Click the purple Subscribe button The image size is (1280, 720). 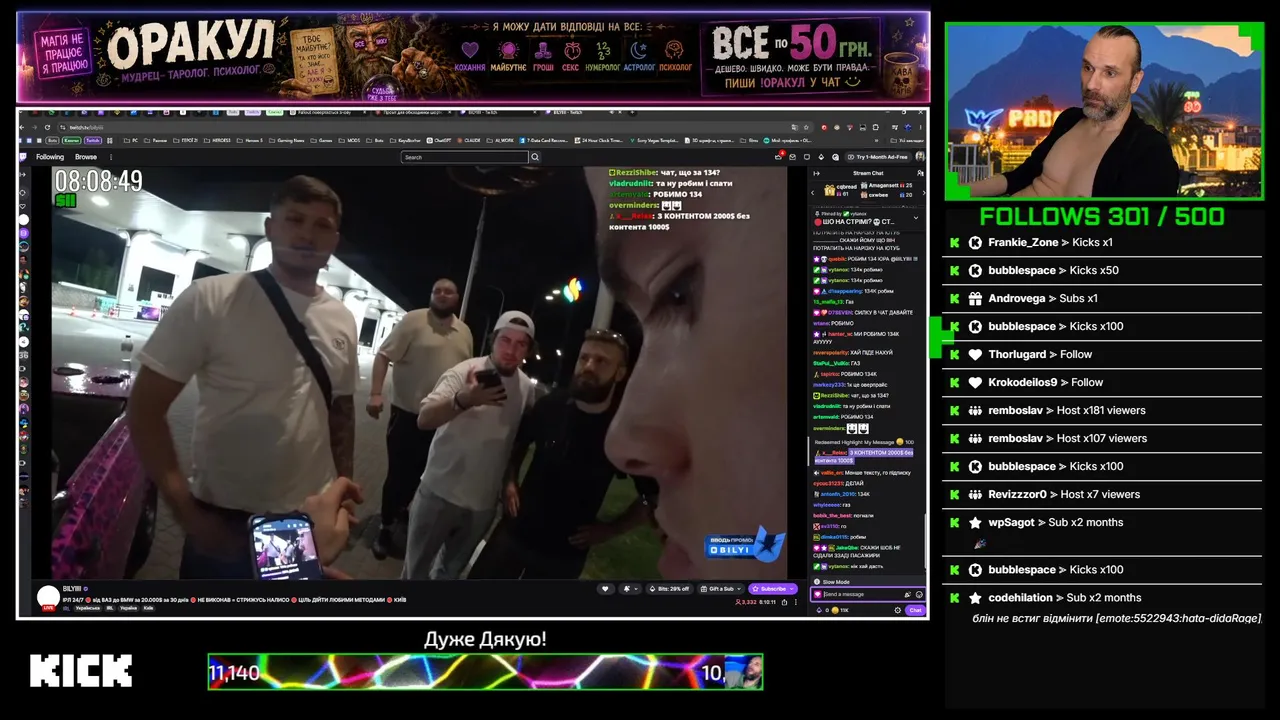(772, 589)
